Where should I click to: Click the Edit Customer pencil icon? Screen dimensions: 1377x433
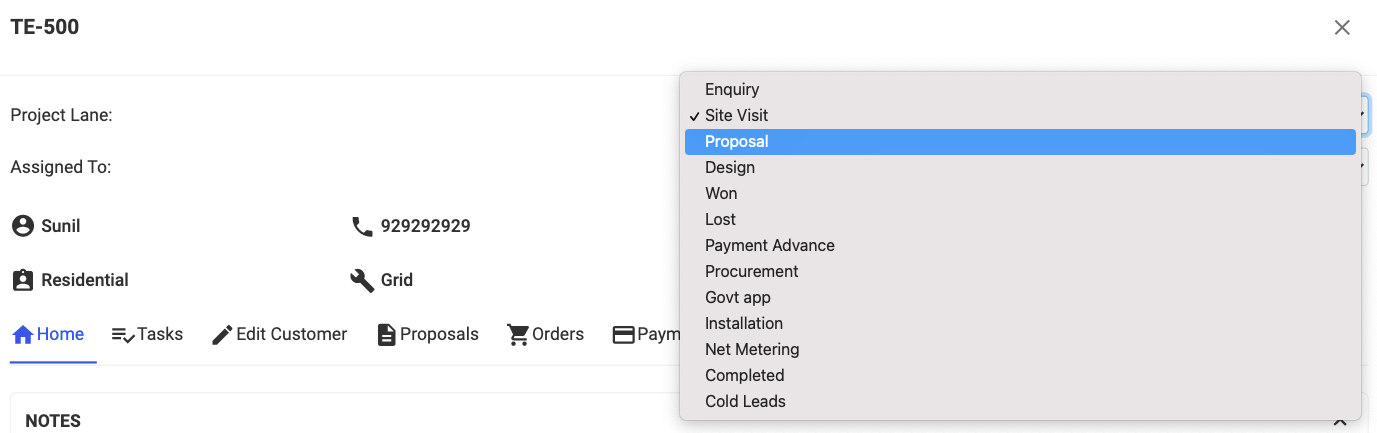222,335
